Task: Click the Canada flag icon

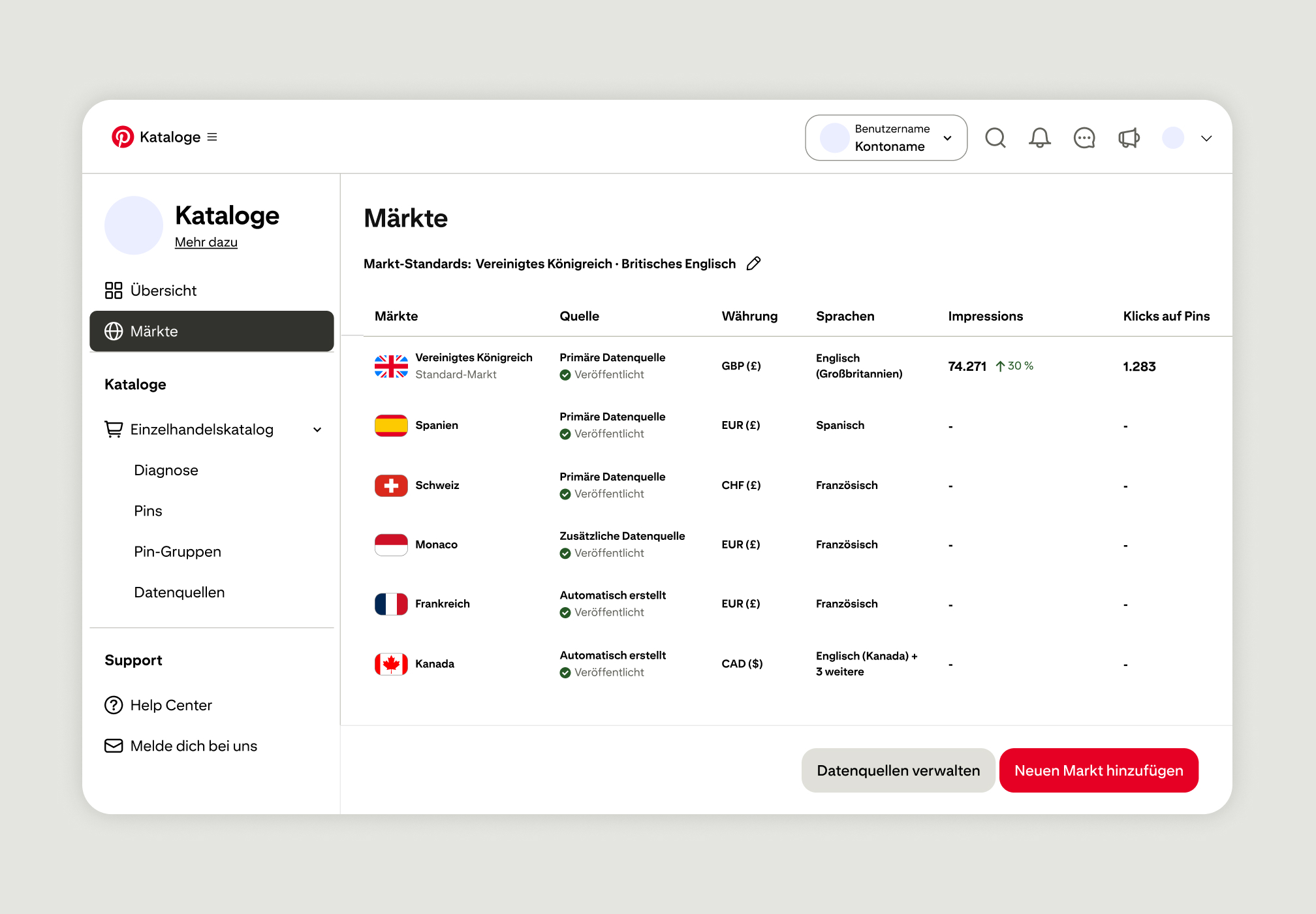Action: click(x=391, y=664)
